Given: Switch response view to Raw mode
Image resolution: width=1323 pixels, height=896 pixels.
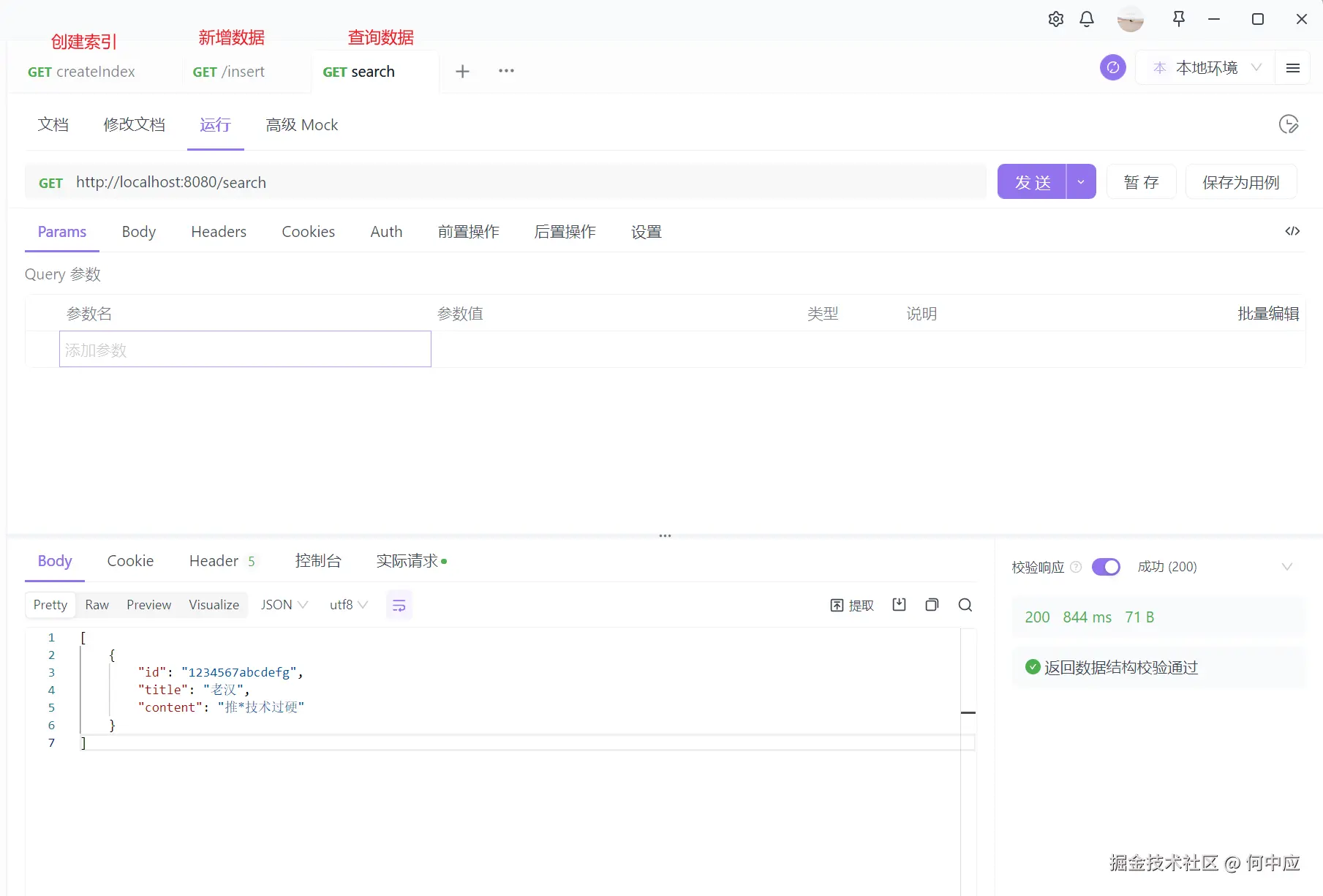Looking at the screenshot, I should tap(97, 605).
